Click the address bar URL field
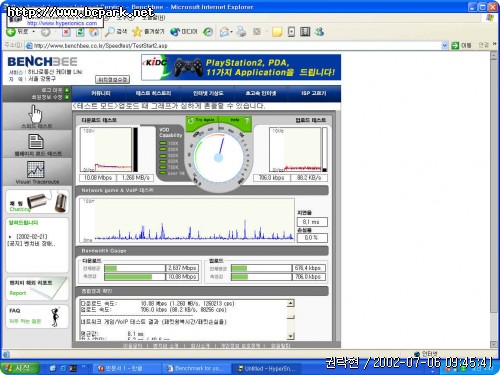500x375 pixels. tap(237, 45)
